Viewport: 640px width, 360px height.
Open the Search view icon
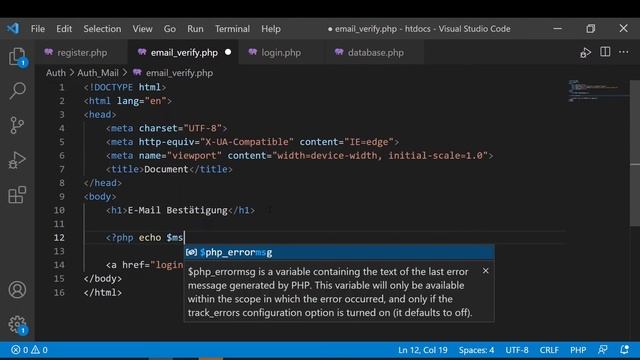(17, 91)
